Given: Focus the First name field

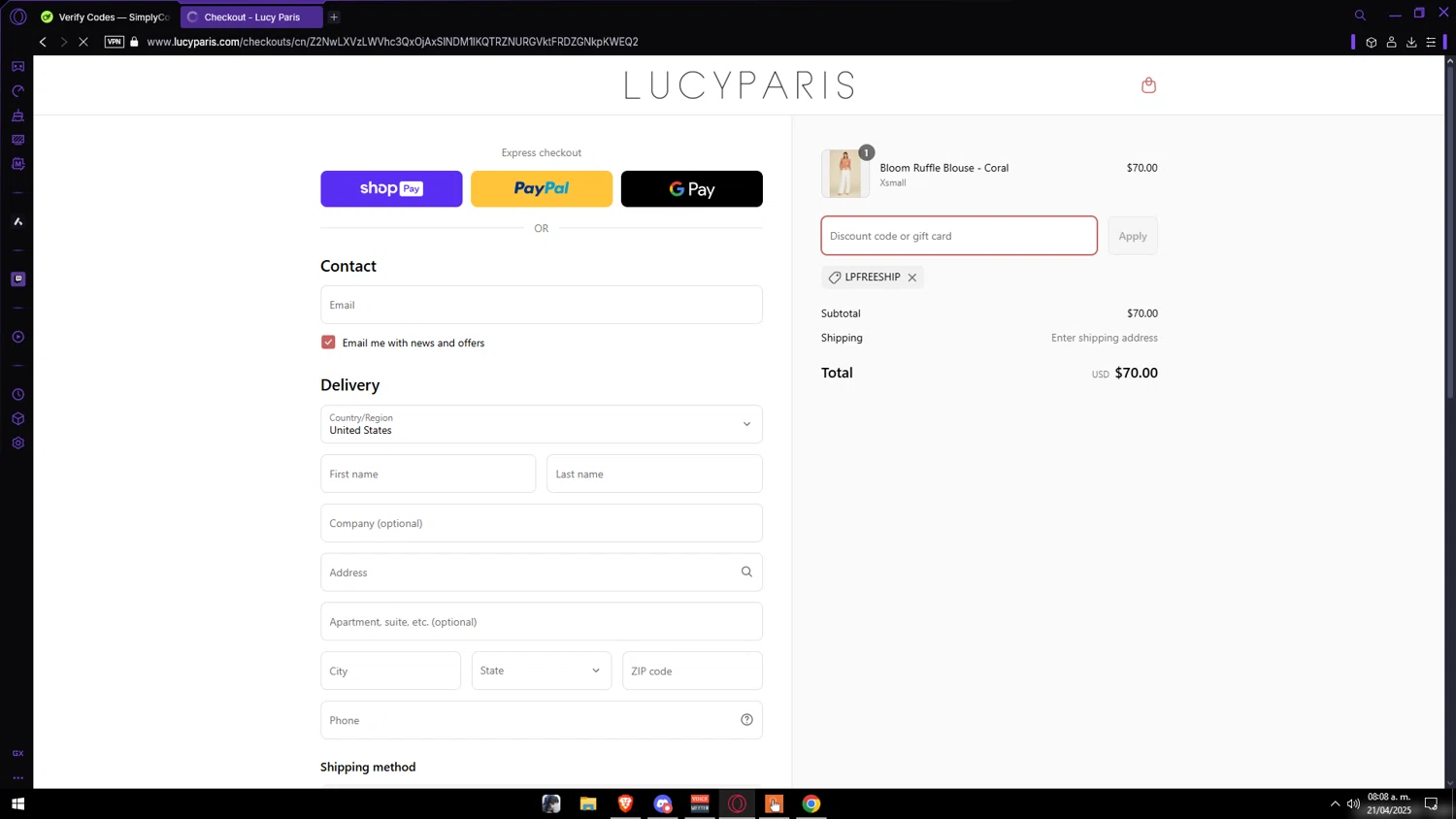Looking at the screenshot, I should pos(428,474).
